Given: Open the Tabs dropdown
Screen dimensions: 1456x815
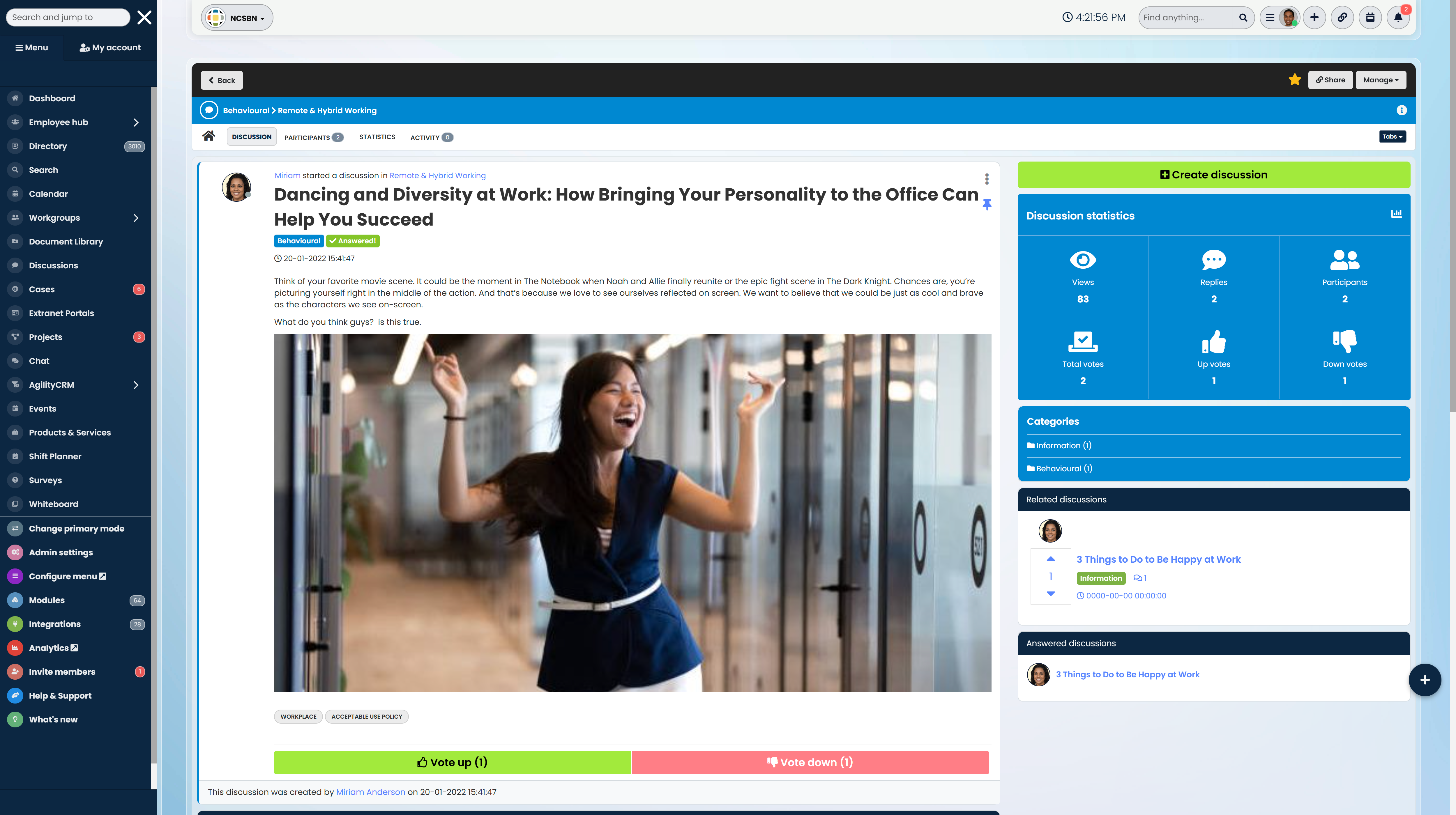Looking at the screenshot, I should [1392, 136].
